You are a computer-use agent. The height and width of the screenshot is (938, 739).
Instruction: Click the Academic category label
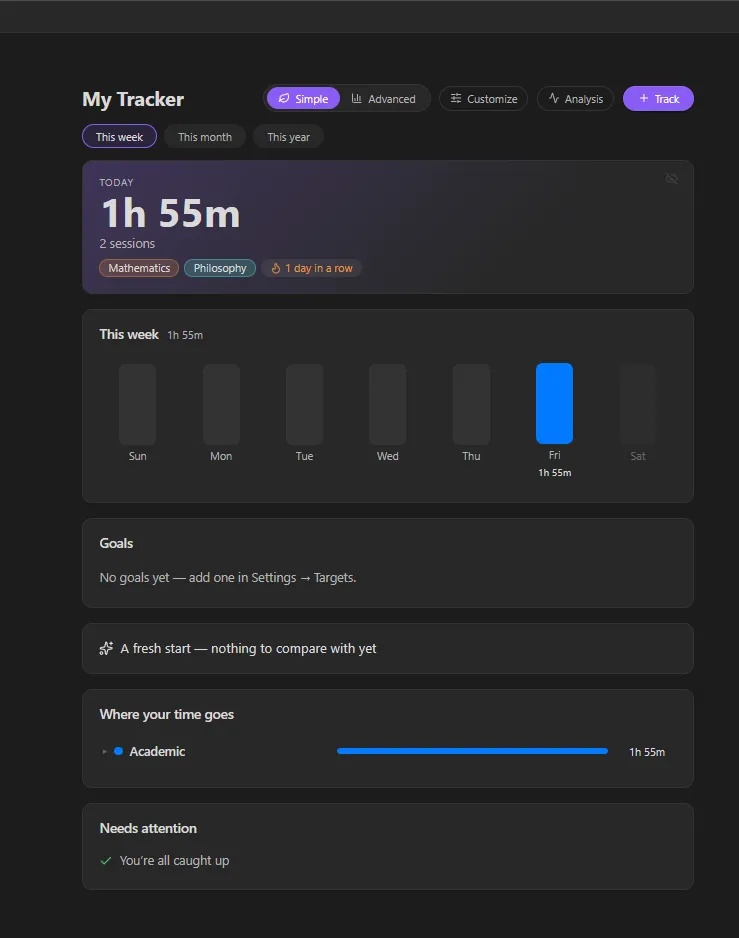pos(157,751)
